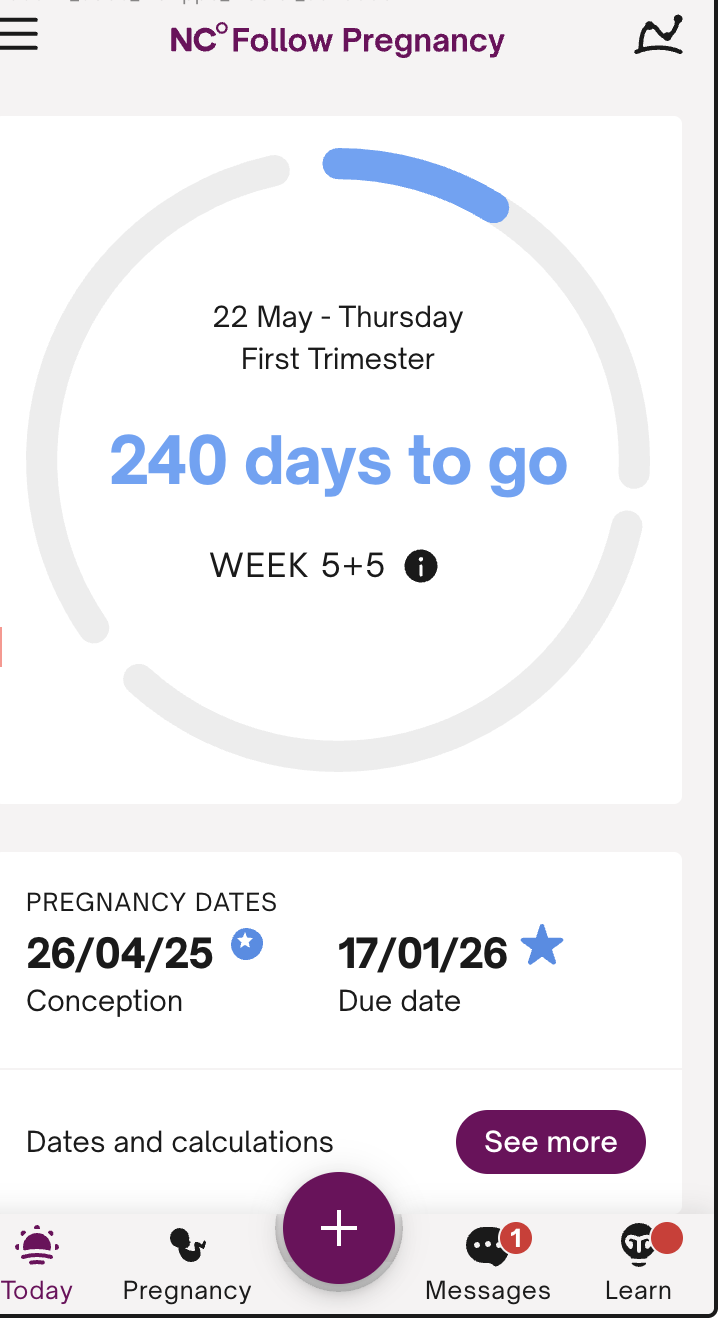
Task: Select the 17/01/26 due date
Action: pos(423,954)
